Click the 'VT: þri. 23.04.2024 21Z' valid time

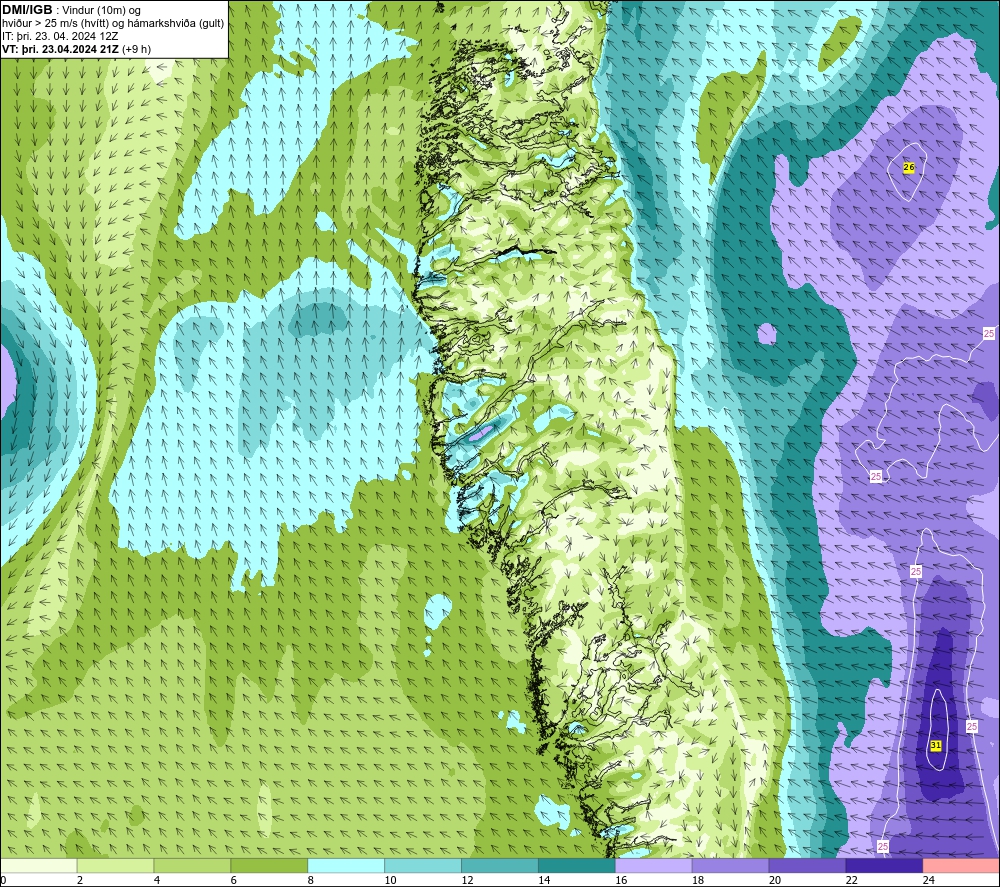61,49
